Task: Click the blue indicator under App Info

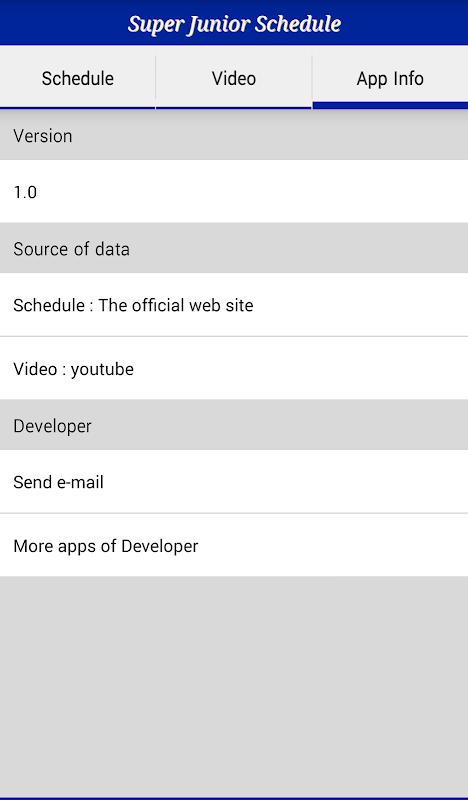Action: (x=390, y=106)
